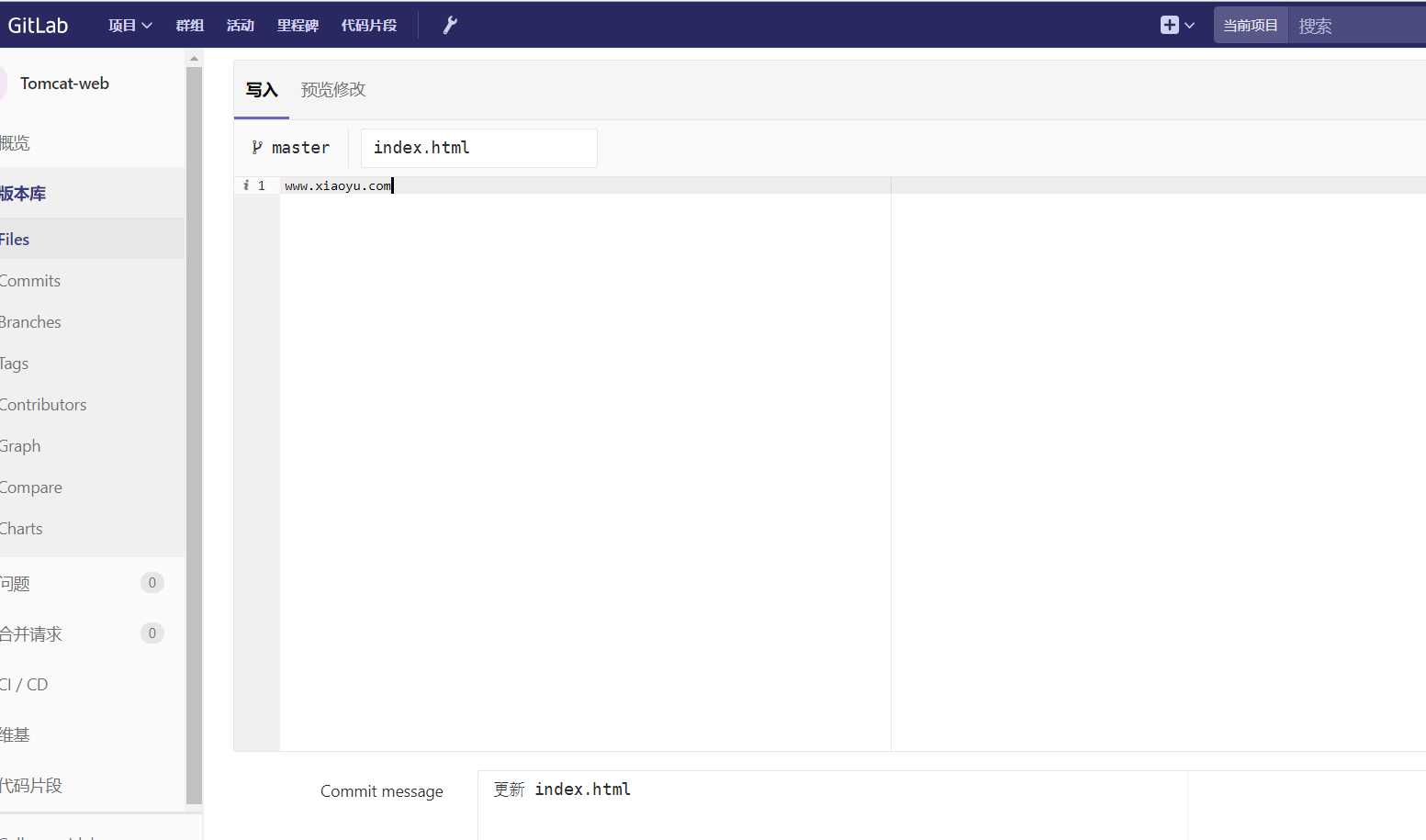Click the 当前项目 search scope button
The image size is (1426, 840).
tap(1251, 25)
